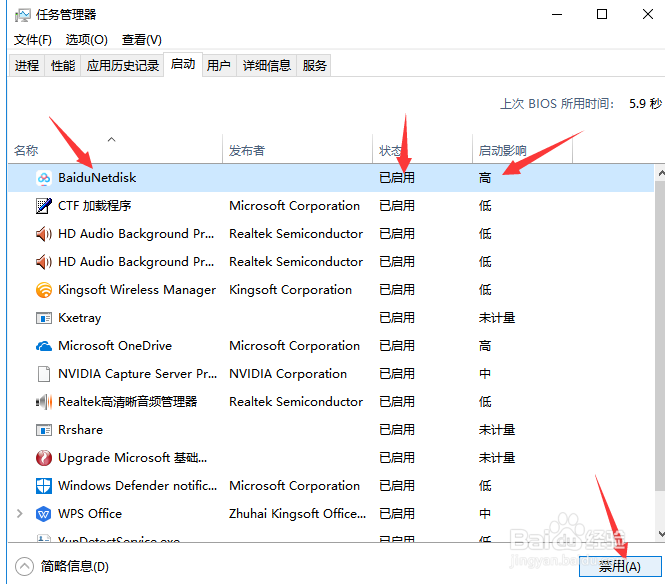Select the 启动 tab
Image resolution: width=665 pixels, height=584 pixels.
pos(183,64)
